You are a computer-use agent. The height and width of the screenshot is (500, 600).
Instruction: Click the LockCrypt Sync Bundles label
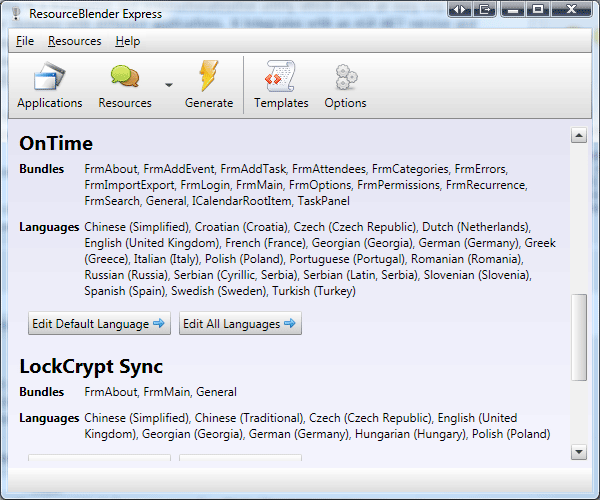tap(42, 392)
